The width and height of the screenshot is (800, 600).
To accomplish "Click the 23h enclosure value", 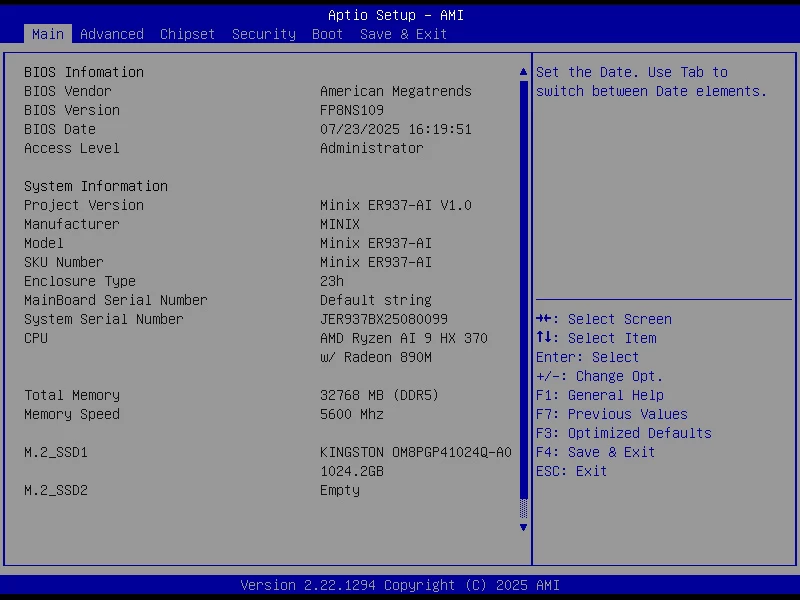I will coord(332,281).
